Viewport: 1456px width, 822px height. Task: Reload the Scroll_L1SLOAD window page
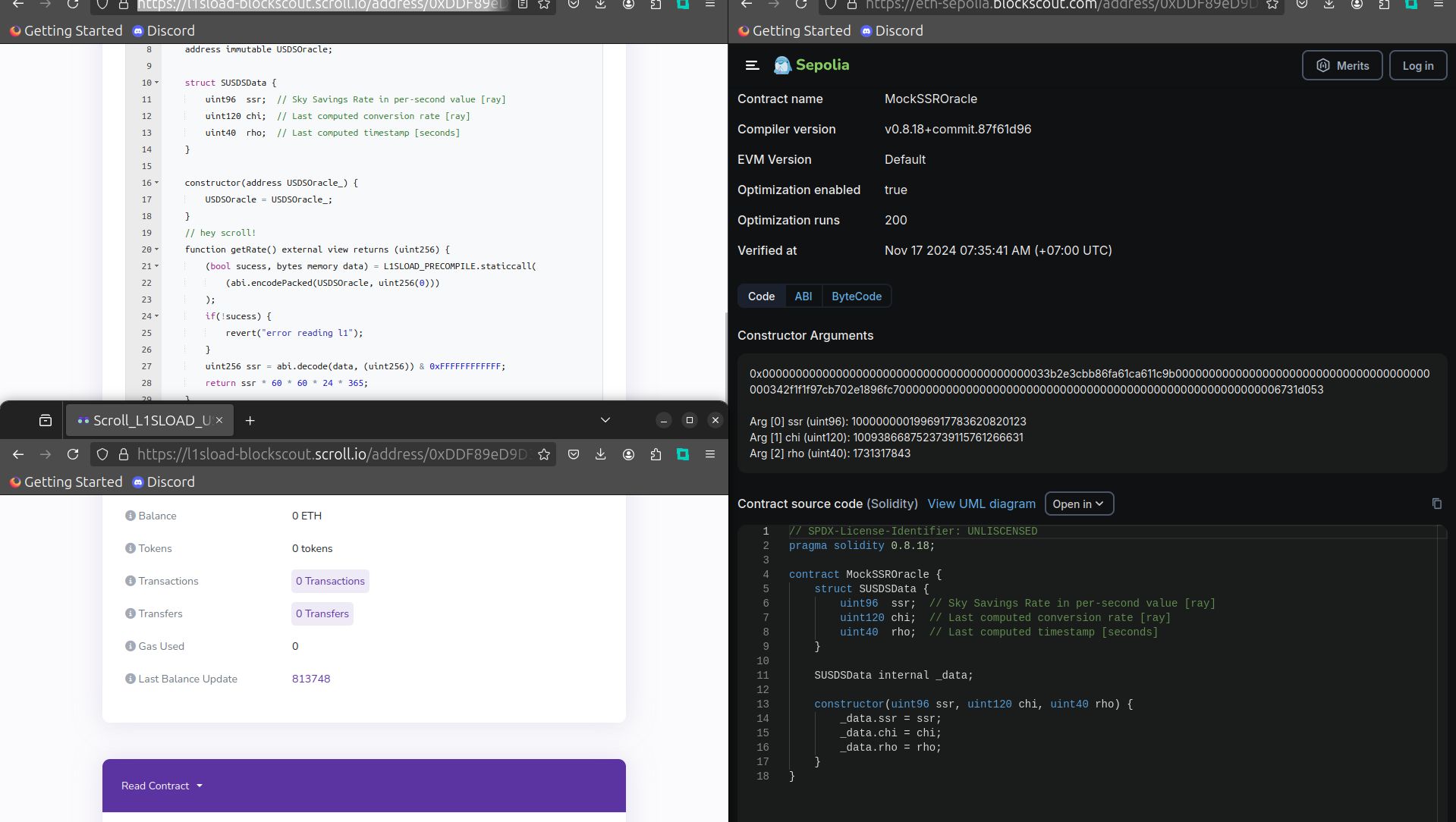pyautogui.click(x=73, y=454)
